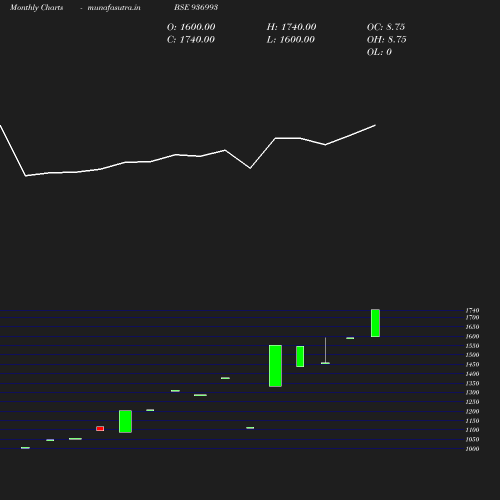Click the candle with the long upper wick

click(x=325, y=351)
